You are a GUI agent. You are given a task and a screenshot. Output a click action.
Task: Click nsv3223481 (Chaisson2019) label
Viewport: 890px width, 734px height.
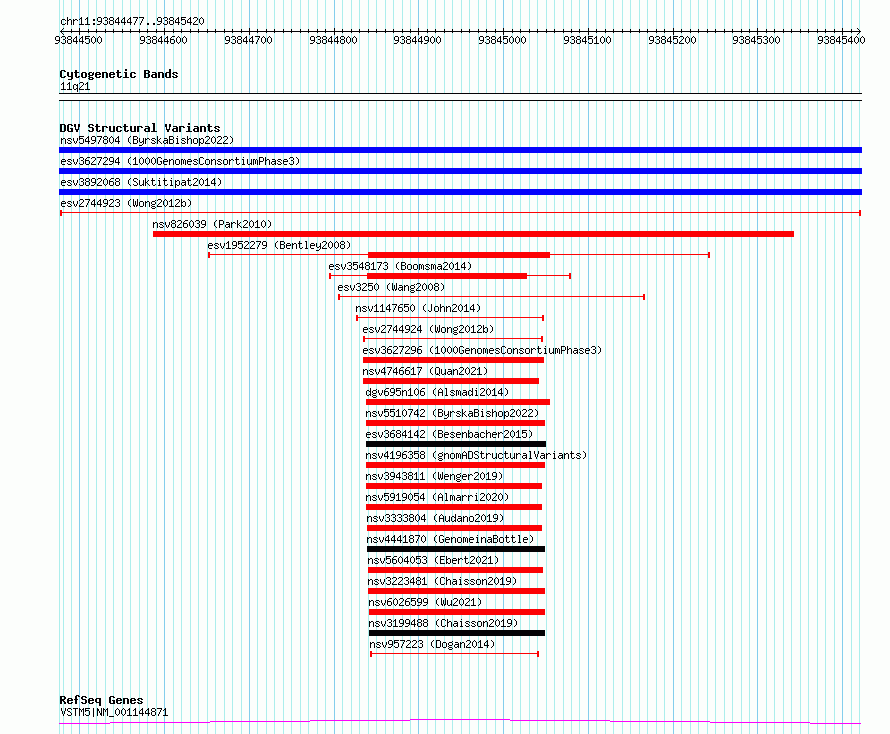[x=442, y=581]
